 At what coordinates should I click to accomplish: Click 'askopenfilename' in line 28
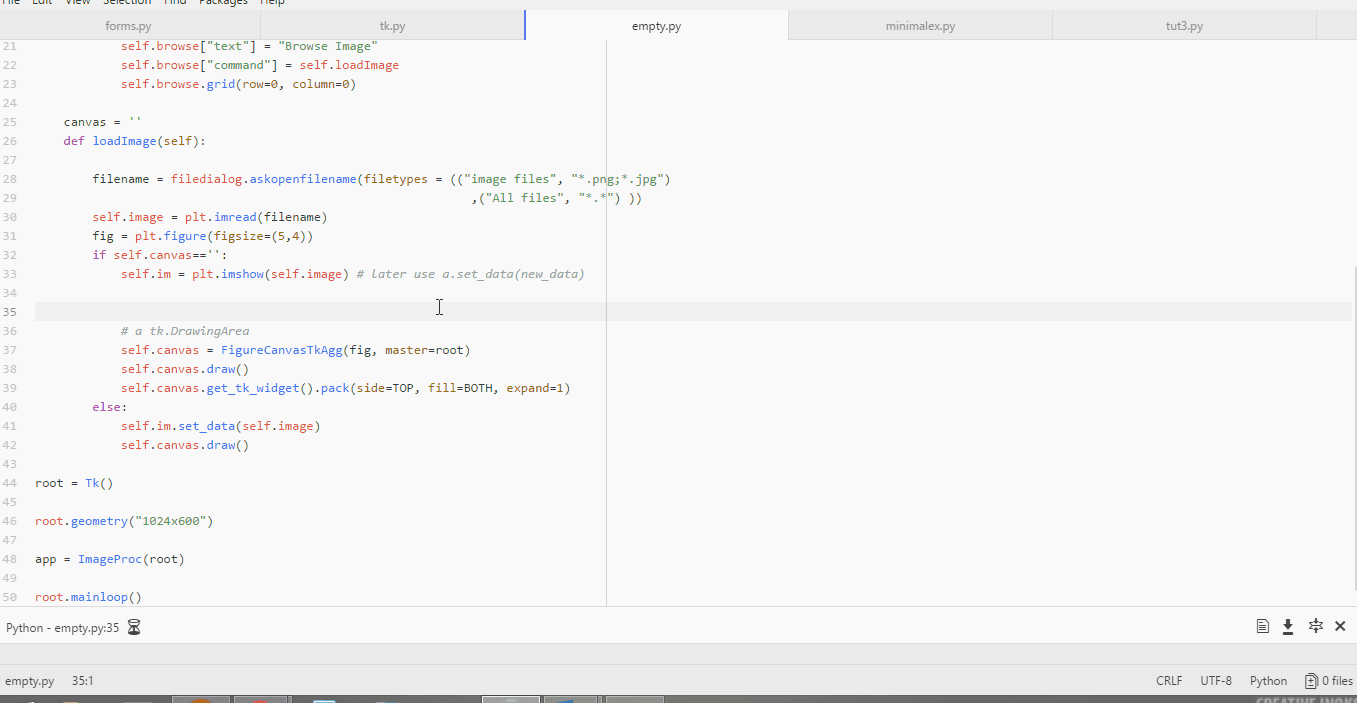pyautogui.click(x=303, y=179)
